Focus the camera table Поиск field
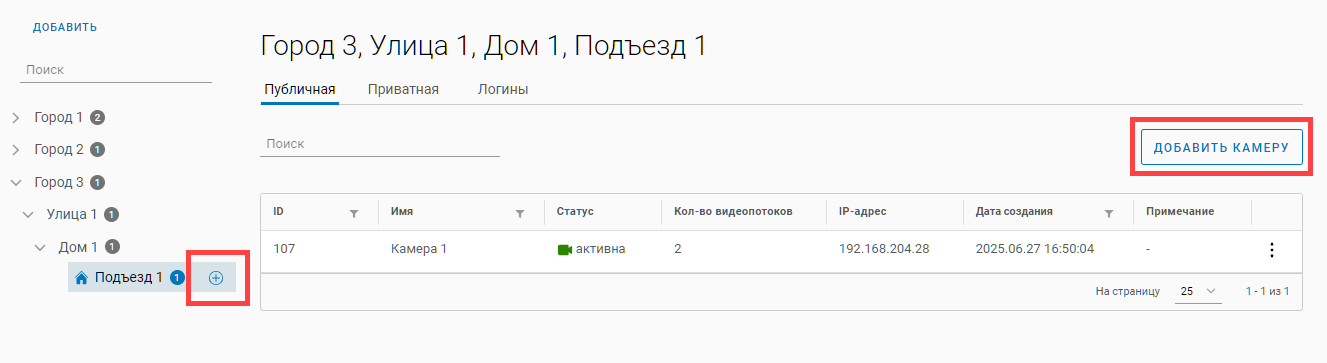The width and height of the screenshot is (1327, 363). [380, 144]
